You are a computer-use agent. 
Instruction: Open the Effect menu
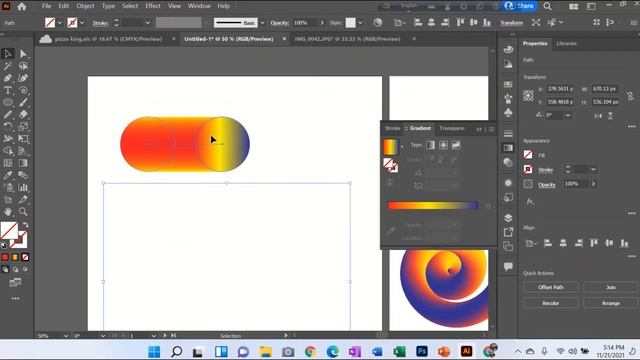(153, 6)
